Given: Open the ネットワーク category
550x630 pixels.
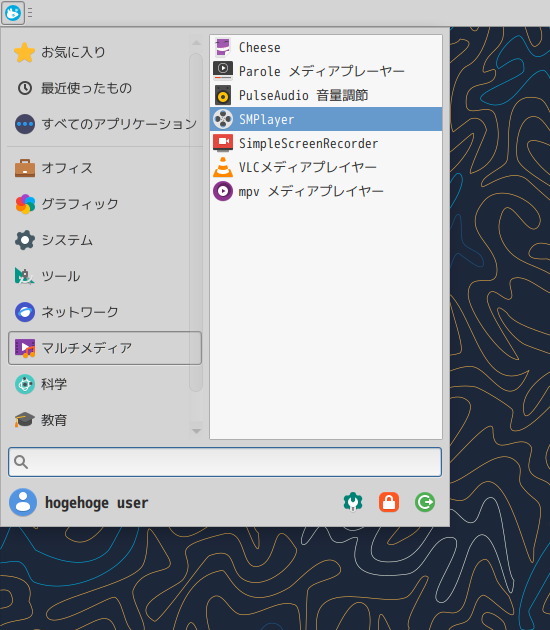Looking at the screenshot, I should 98,312.
